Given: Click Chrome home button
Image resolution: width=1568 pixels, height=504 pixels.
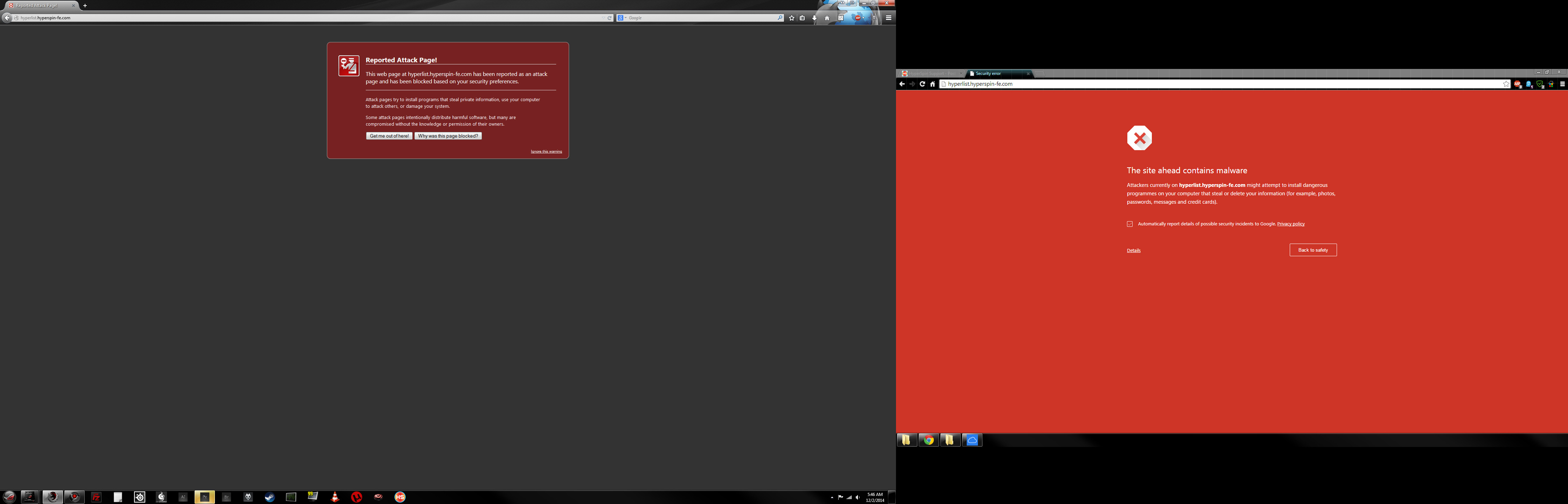Looking at the screenshot, I should coord(932,84).
